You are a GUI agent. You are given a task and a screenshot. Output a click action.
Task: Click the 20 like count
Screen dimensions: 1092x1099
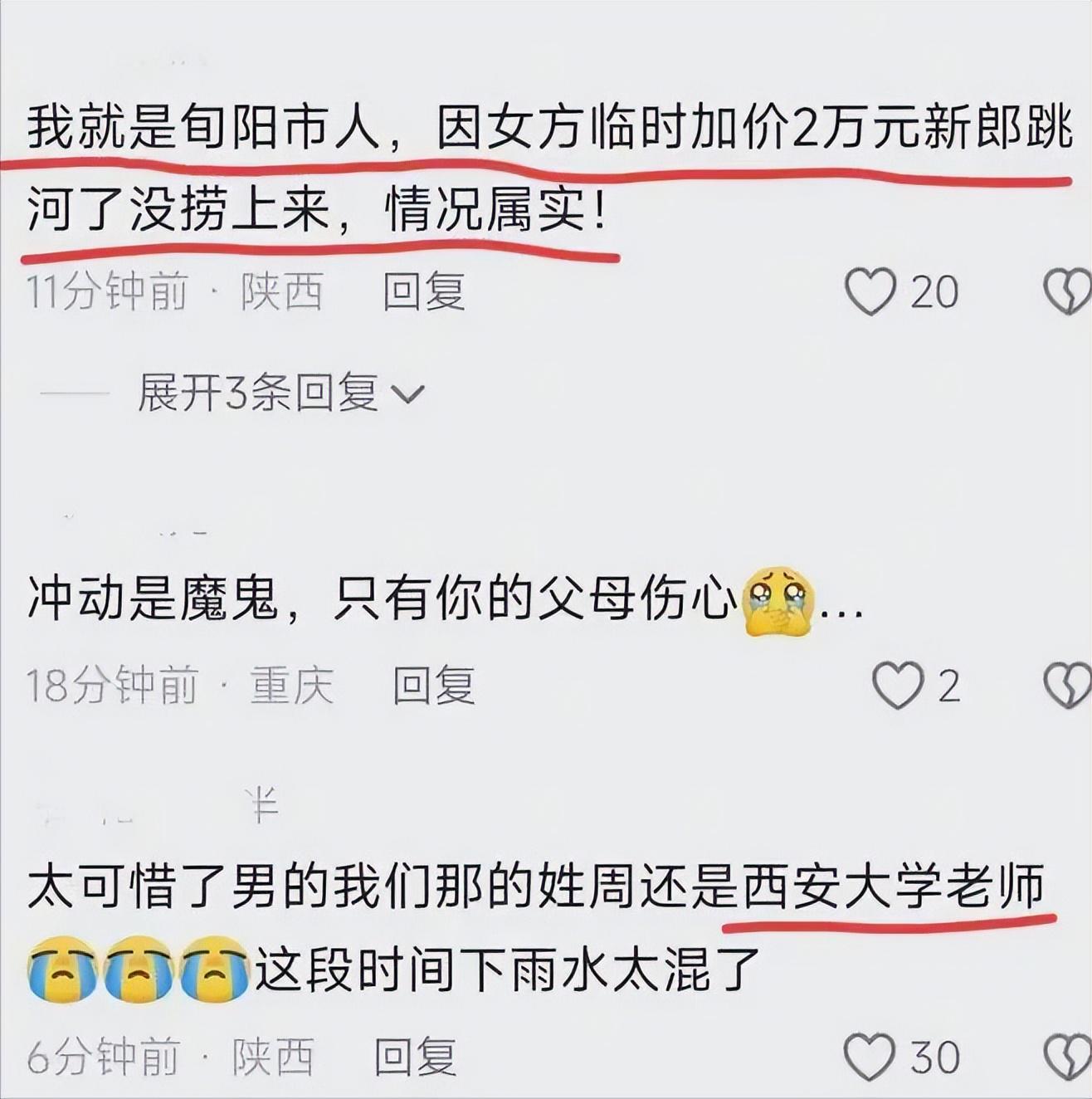tap(934, 292)
